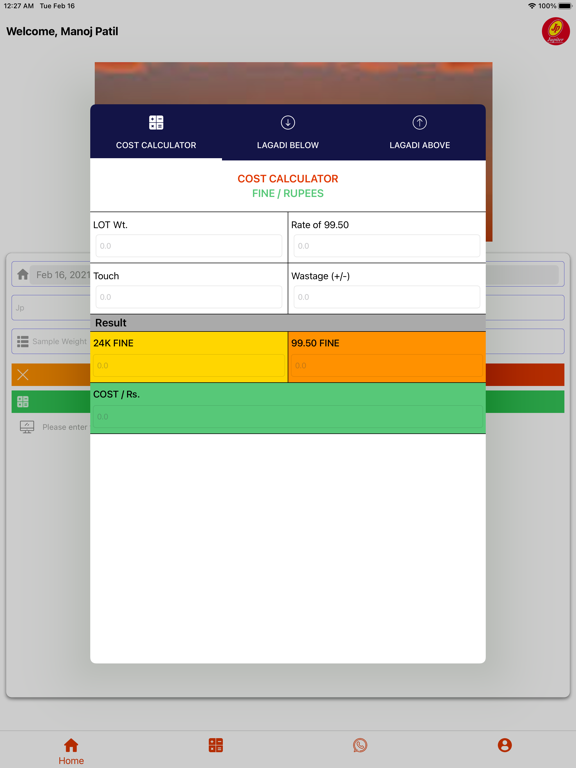Tap the Wi-Fi status icon
576x768 pixels.
coord(532,6)
